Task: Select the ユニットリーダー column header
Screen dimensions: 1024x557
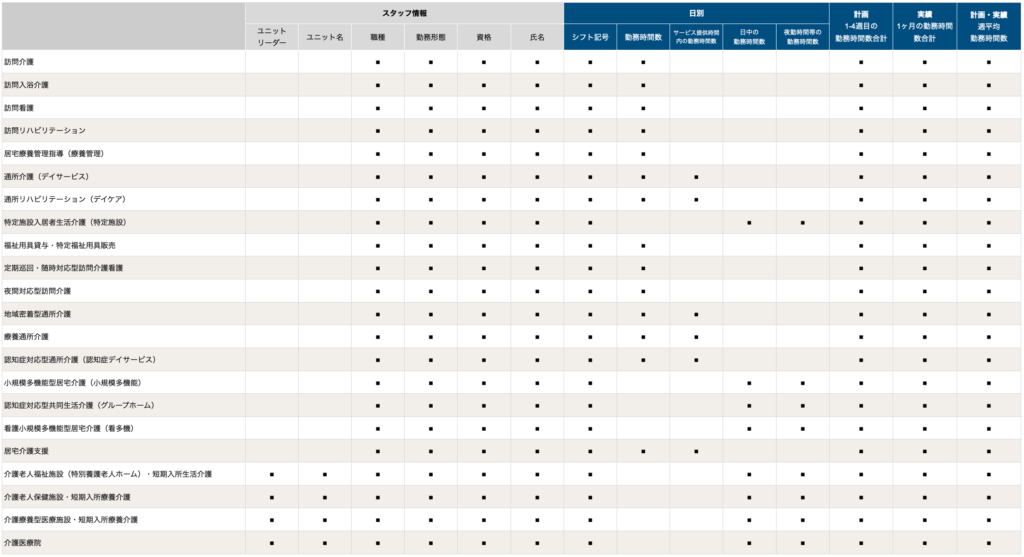Action: (272, 37)
